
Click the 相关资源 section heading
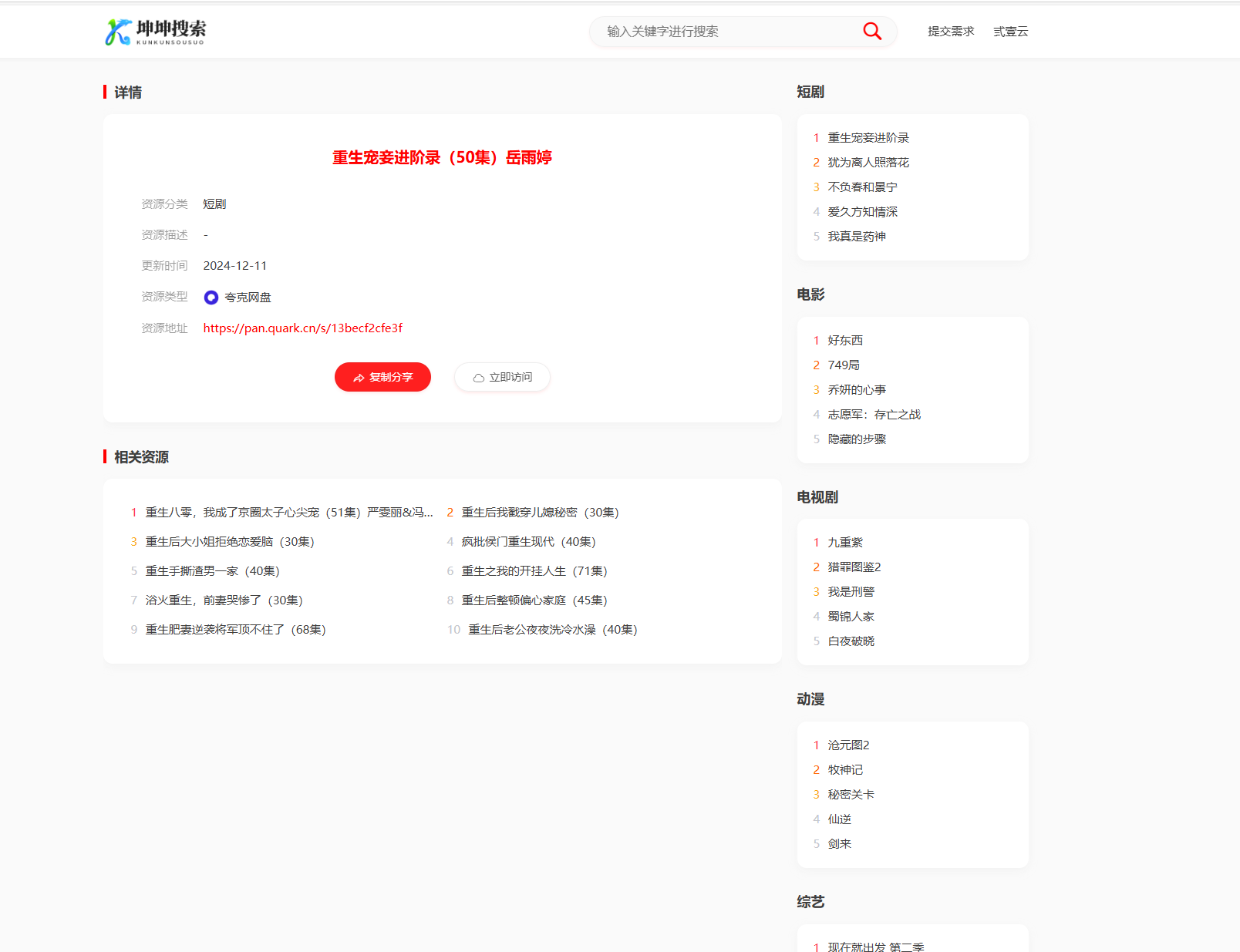(141, 457)
